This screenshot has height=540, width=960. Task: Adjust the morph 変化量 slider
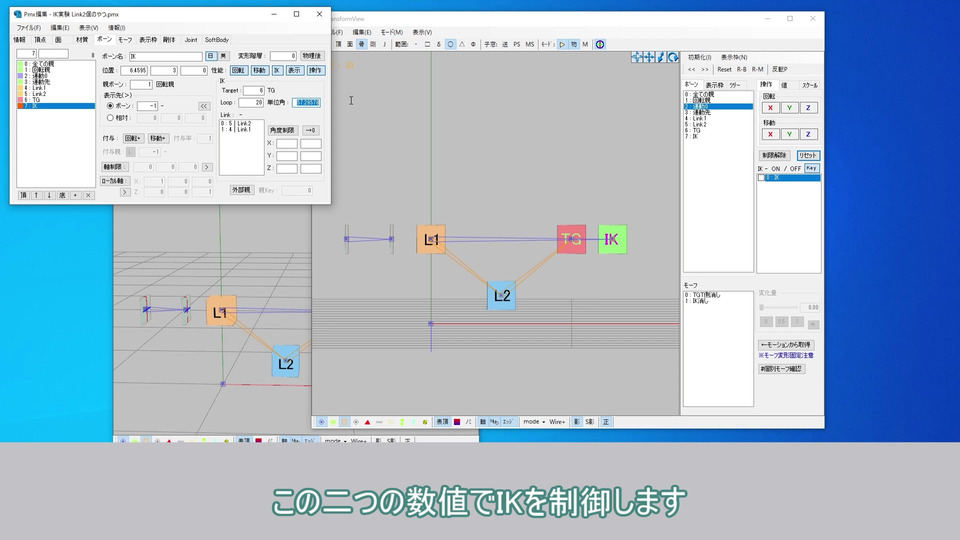click(x=779, y=307)
